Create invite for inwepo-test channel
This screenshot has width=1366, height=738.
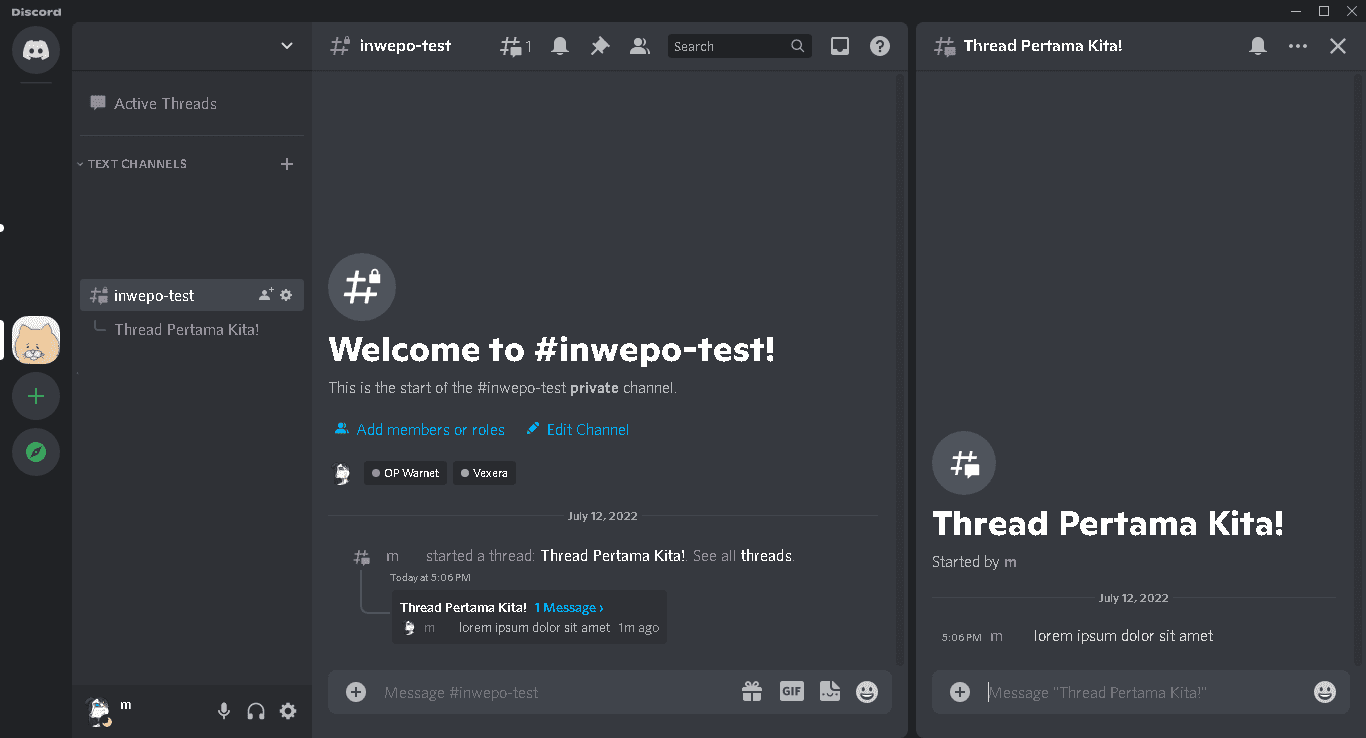[x=266, y=295]
